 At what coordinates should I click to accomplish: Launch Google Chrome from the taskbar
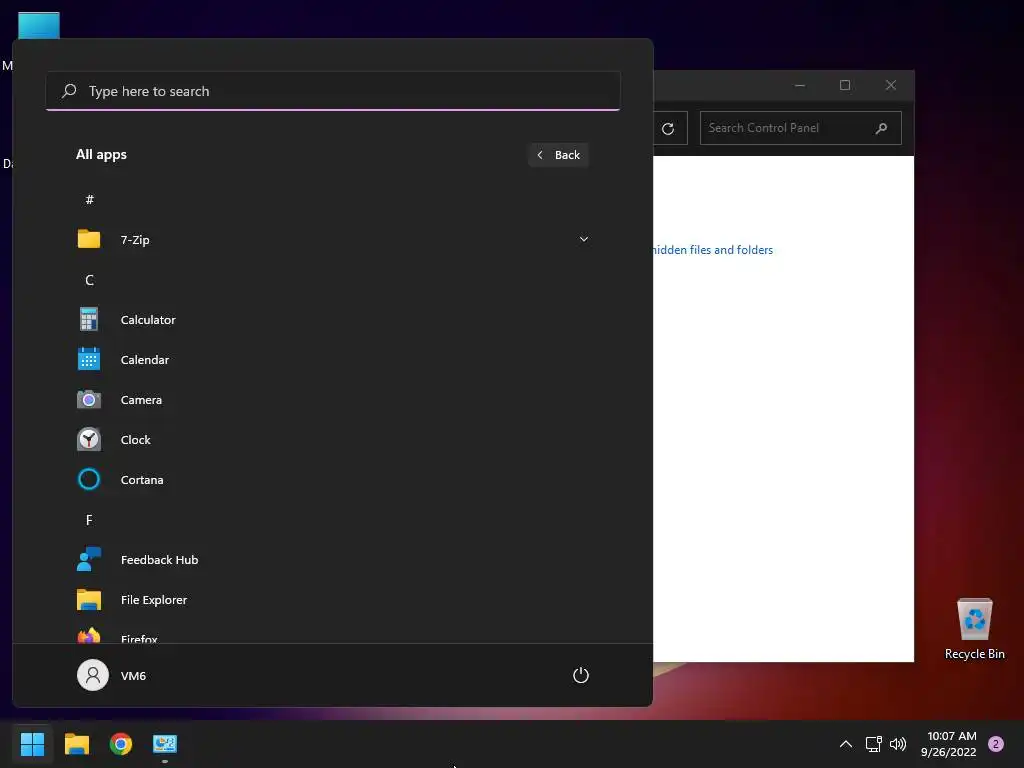pyautogui.click(x=121, y=743)
